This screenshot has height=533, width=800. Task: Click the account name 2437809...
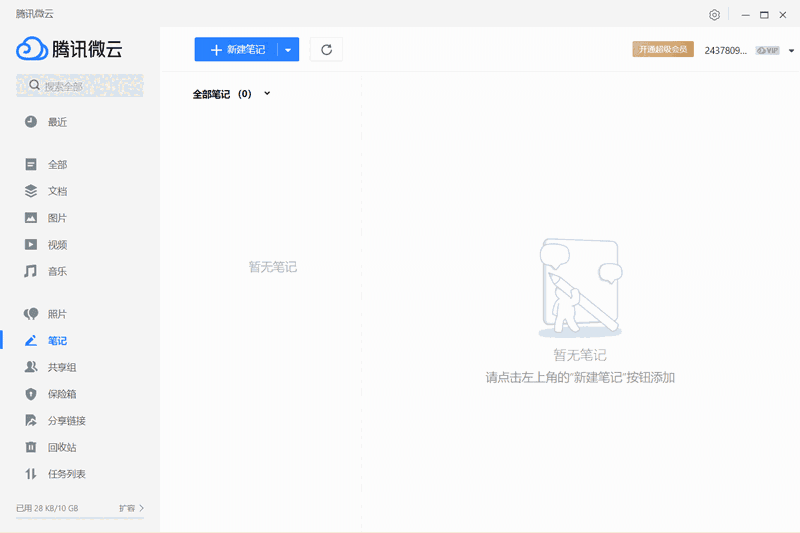pyautogui.click(x=726, y=50)
